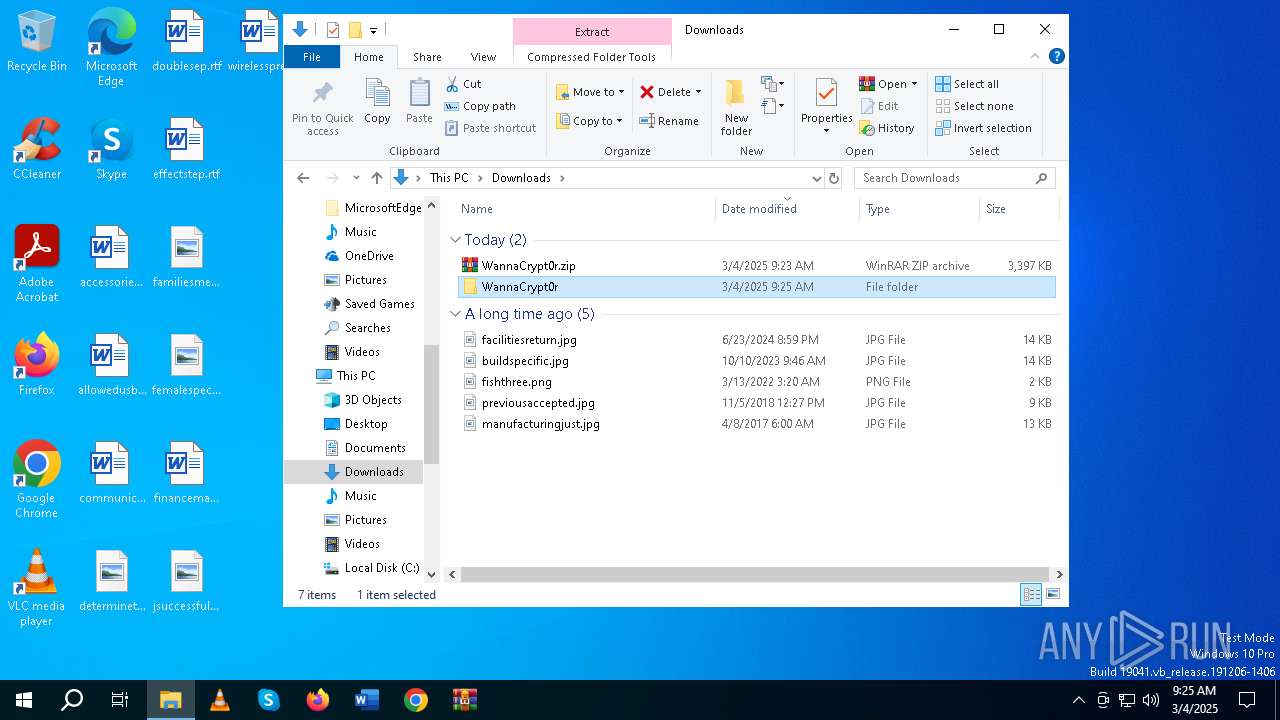Viewport: 1280px width, 720px height.
Task: Switch to the Share tab
Action: (427, 57)
